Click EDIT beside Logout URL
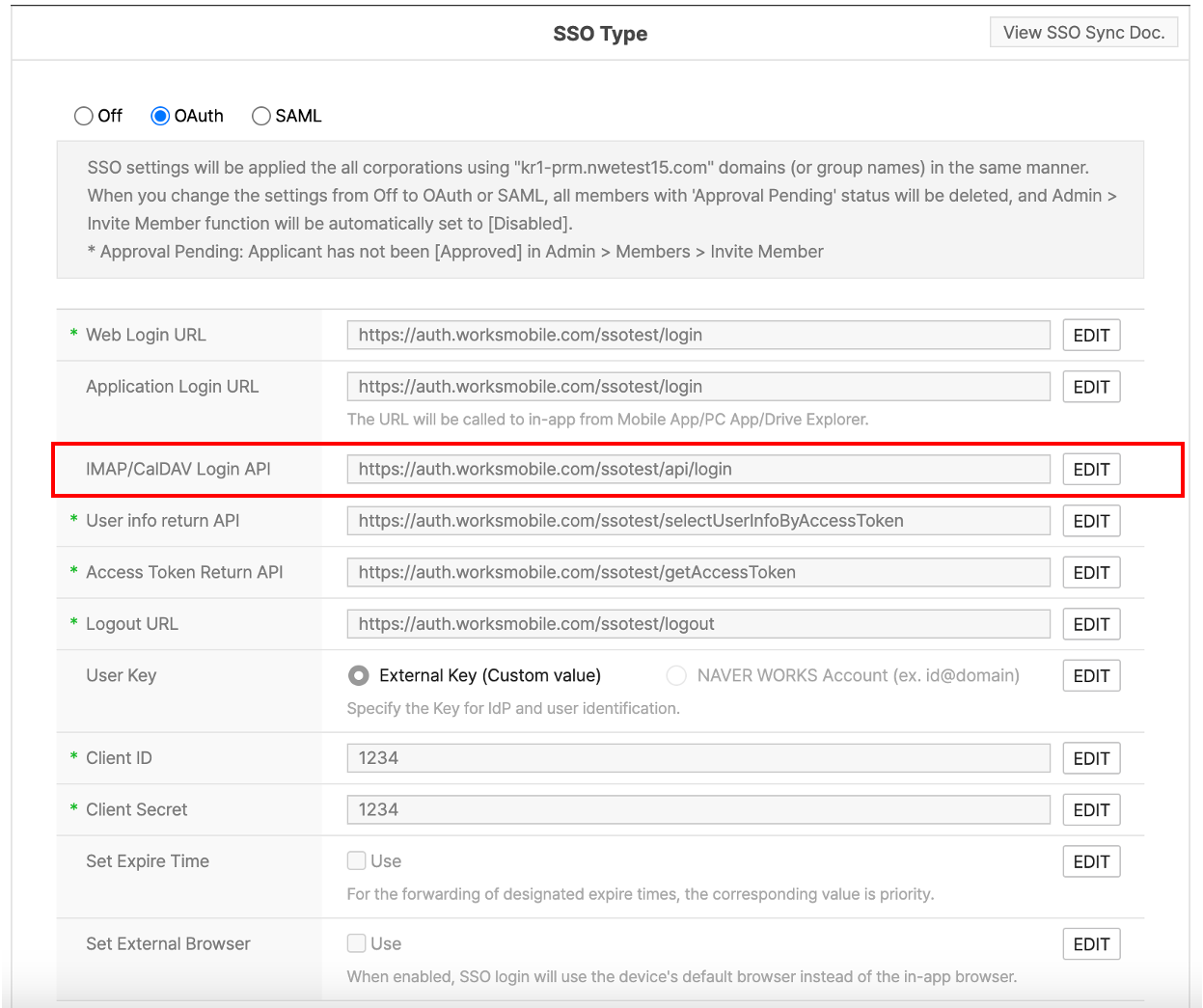This screenshot has width=1203, height=1008. (x=1091, y=624)
